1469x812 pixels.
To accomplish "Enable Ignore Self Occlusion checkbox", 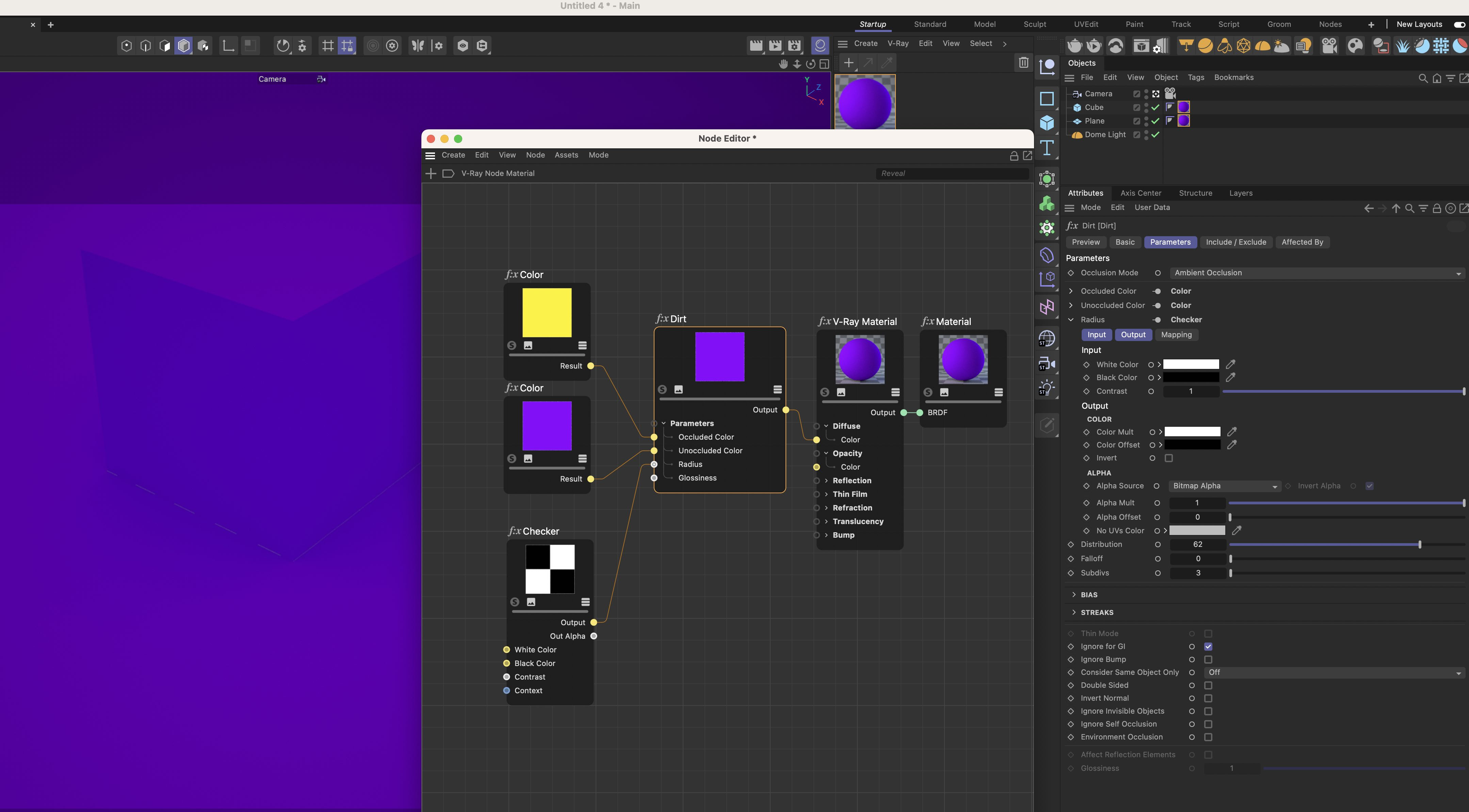I will 1208,724.
